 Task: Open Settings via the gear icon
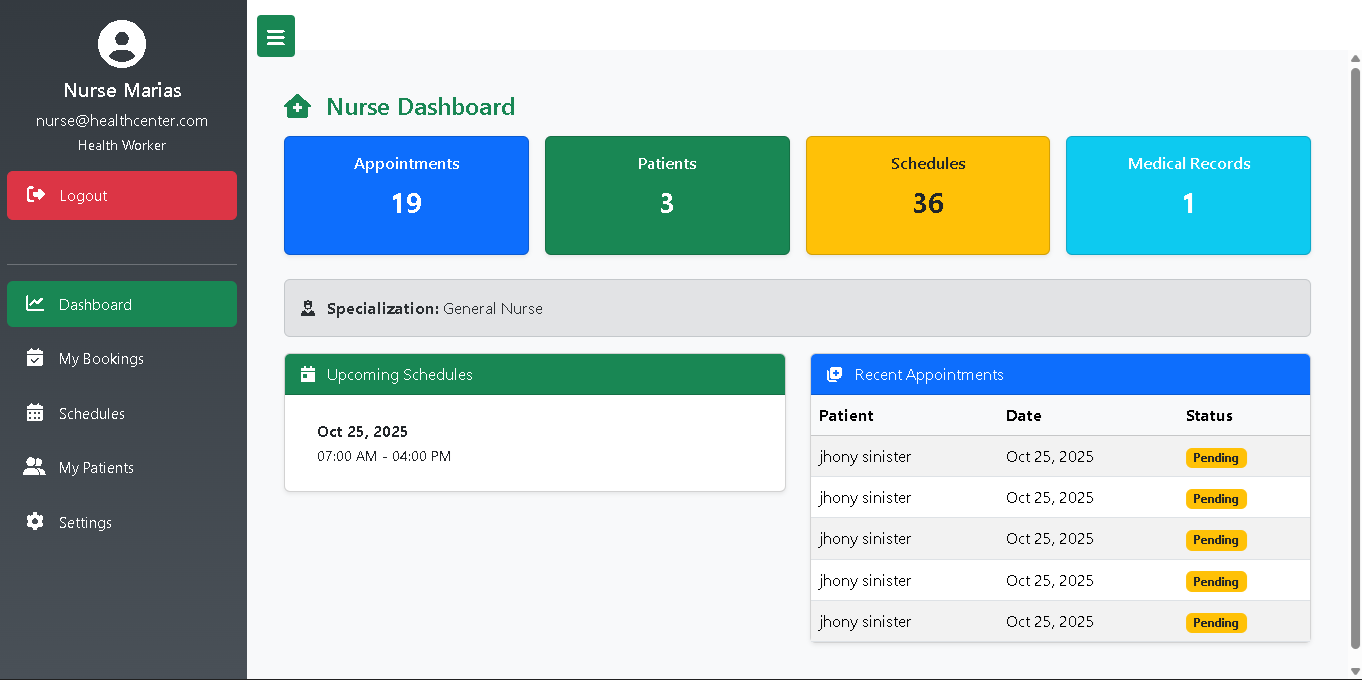pyautogui.click(x=35, y=522)
